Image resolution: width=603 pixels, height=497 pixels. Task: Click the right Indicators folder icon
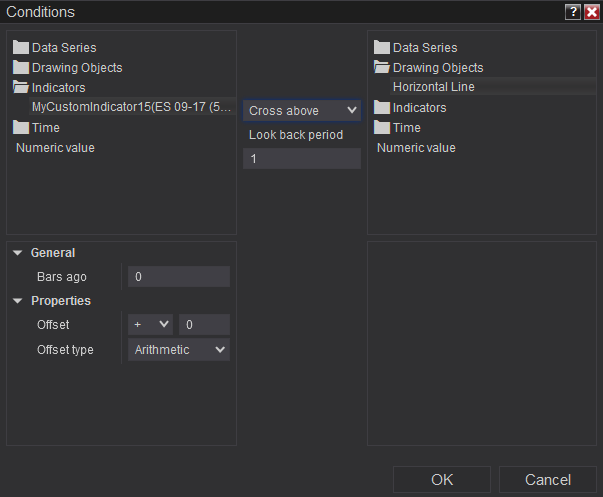coord(381,107)
